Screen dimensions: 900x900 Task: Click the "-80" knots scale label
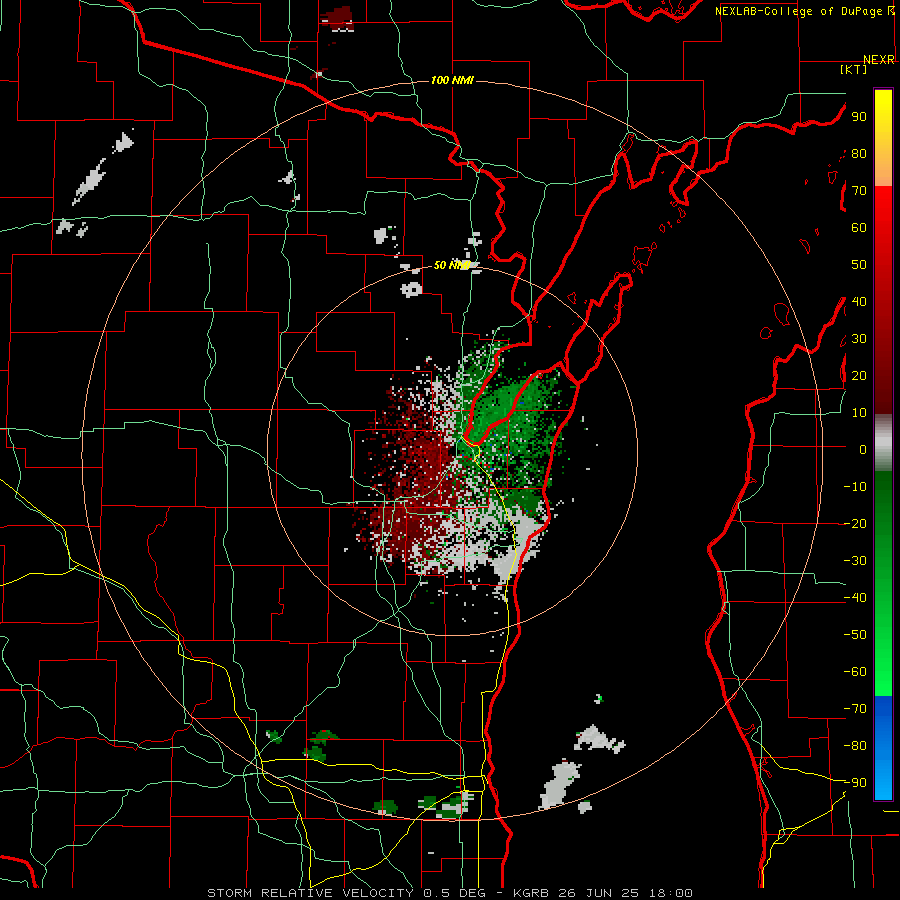pyautogui.click(x=855, y=746)
